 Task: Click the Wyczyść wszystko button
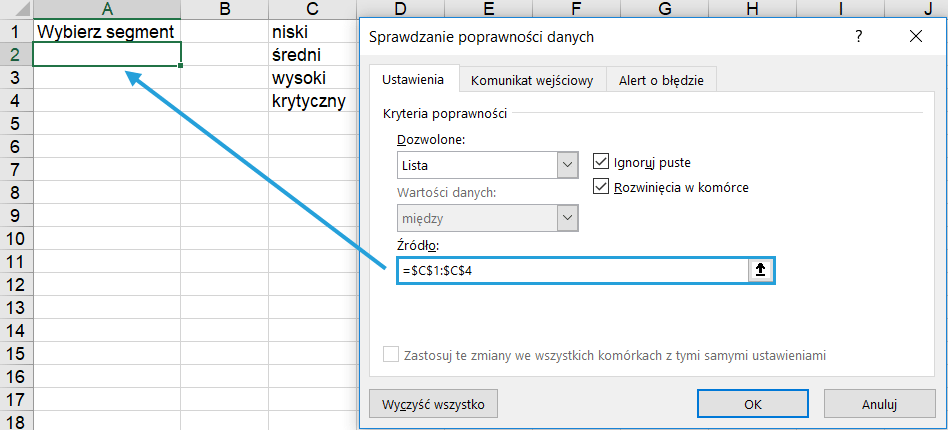pos(433,404)
